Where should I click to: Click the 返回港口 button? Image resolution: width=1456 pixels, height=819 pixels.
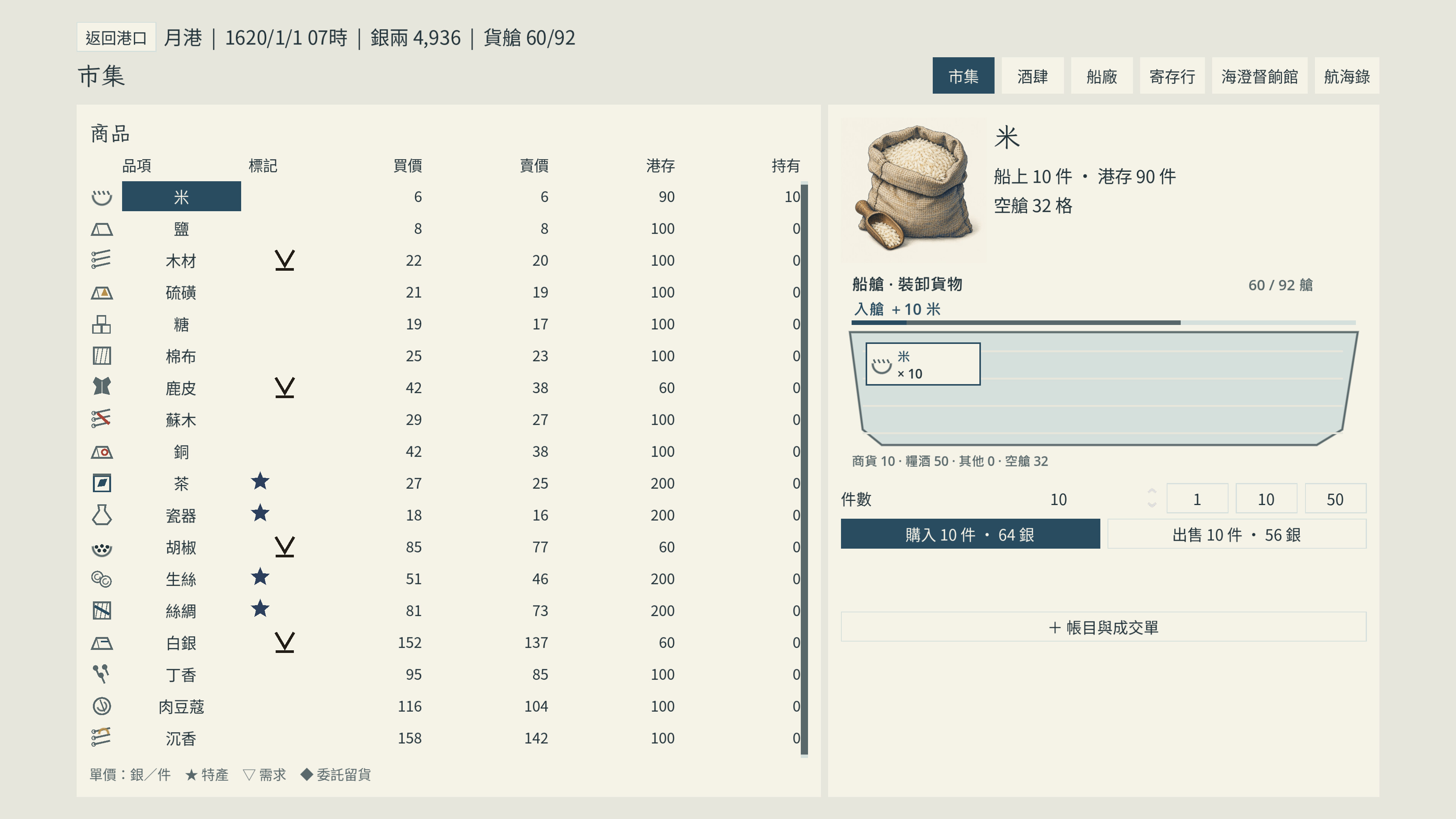[116, 38]
